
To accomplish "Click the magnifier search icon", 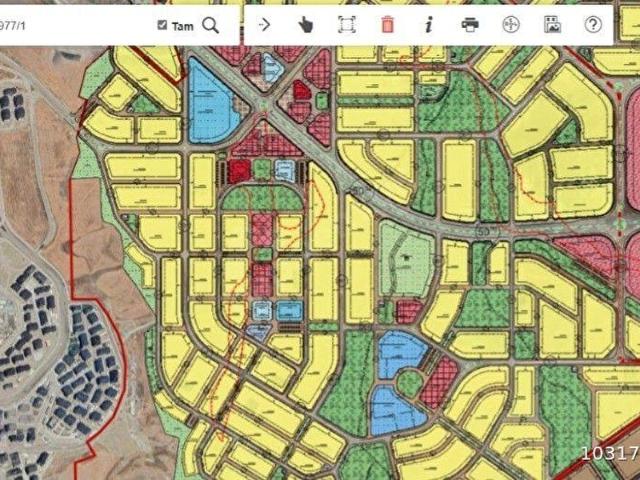I will coord(210,26).
